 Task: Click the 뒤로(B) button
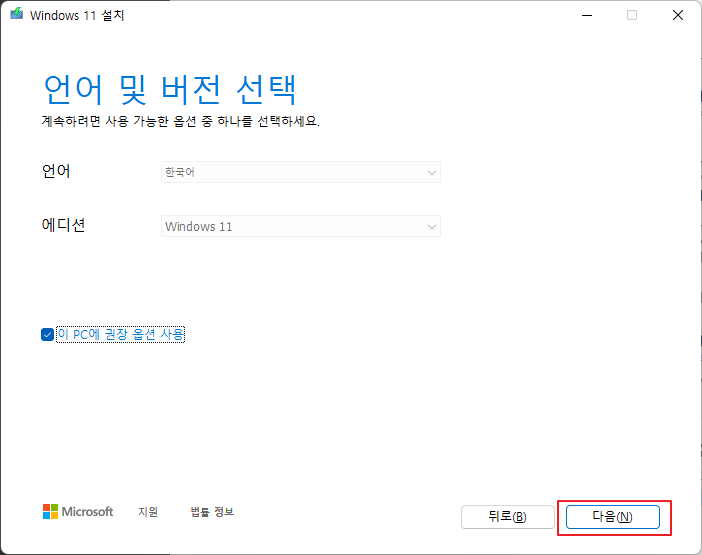(508, 517)
